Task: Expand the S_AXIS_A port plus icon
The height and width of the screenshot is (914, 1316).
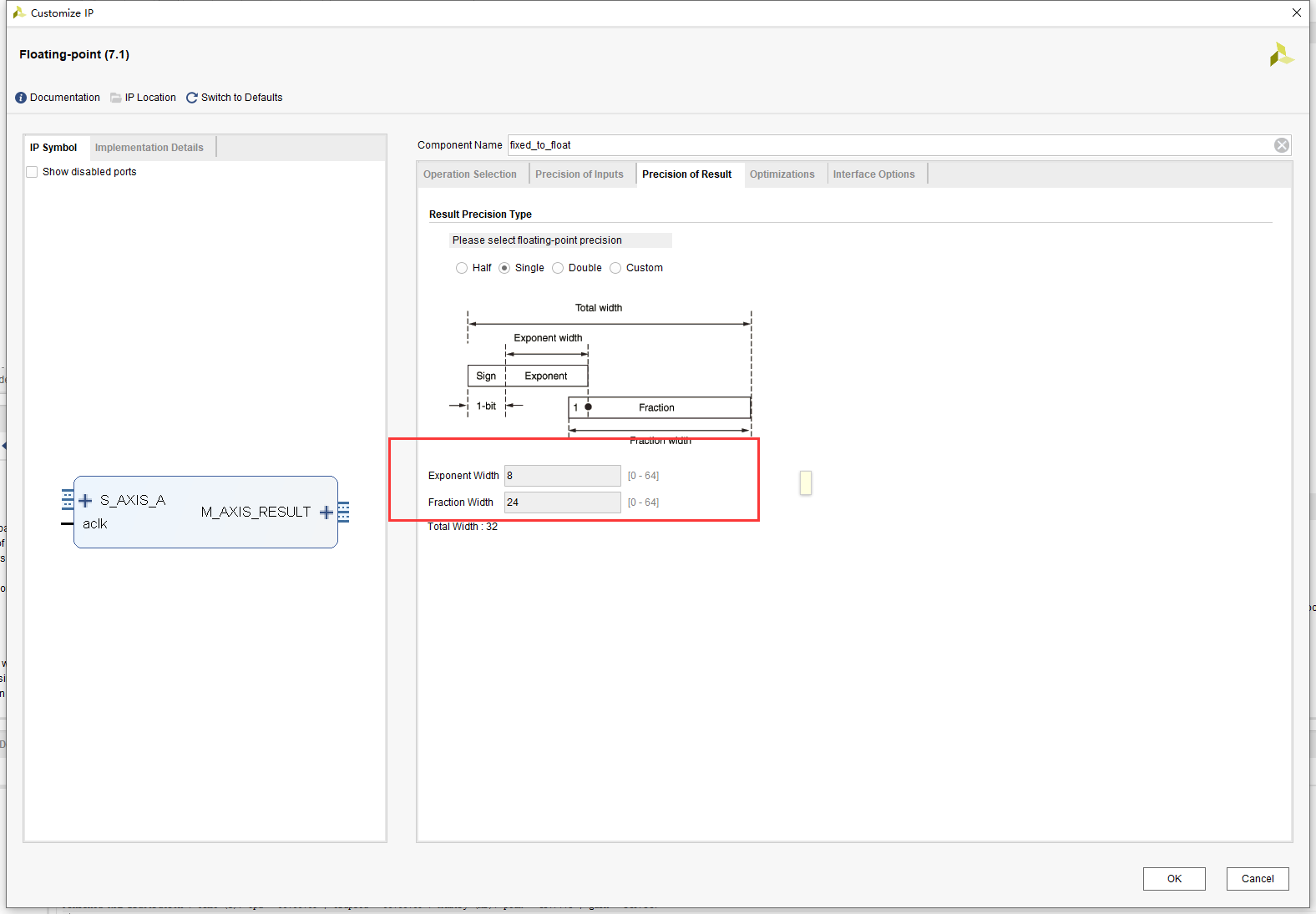Action: pos(85,501)
